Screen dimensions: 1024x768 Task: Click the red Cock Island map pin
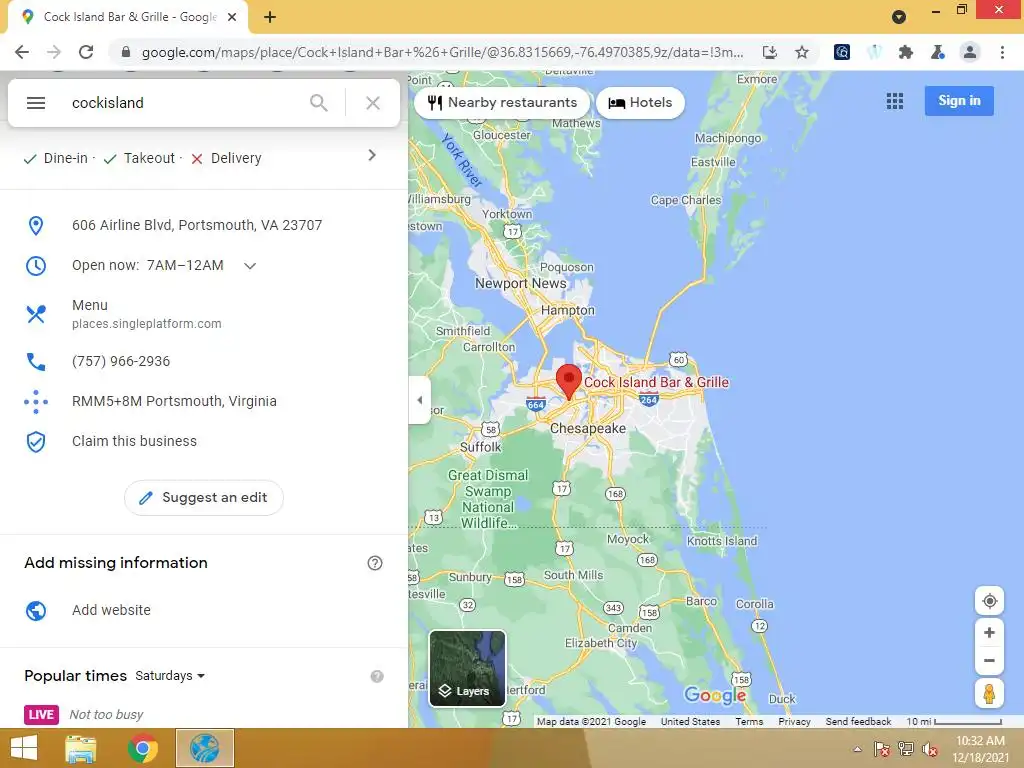coord(569,381)
